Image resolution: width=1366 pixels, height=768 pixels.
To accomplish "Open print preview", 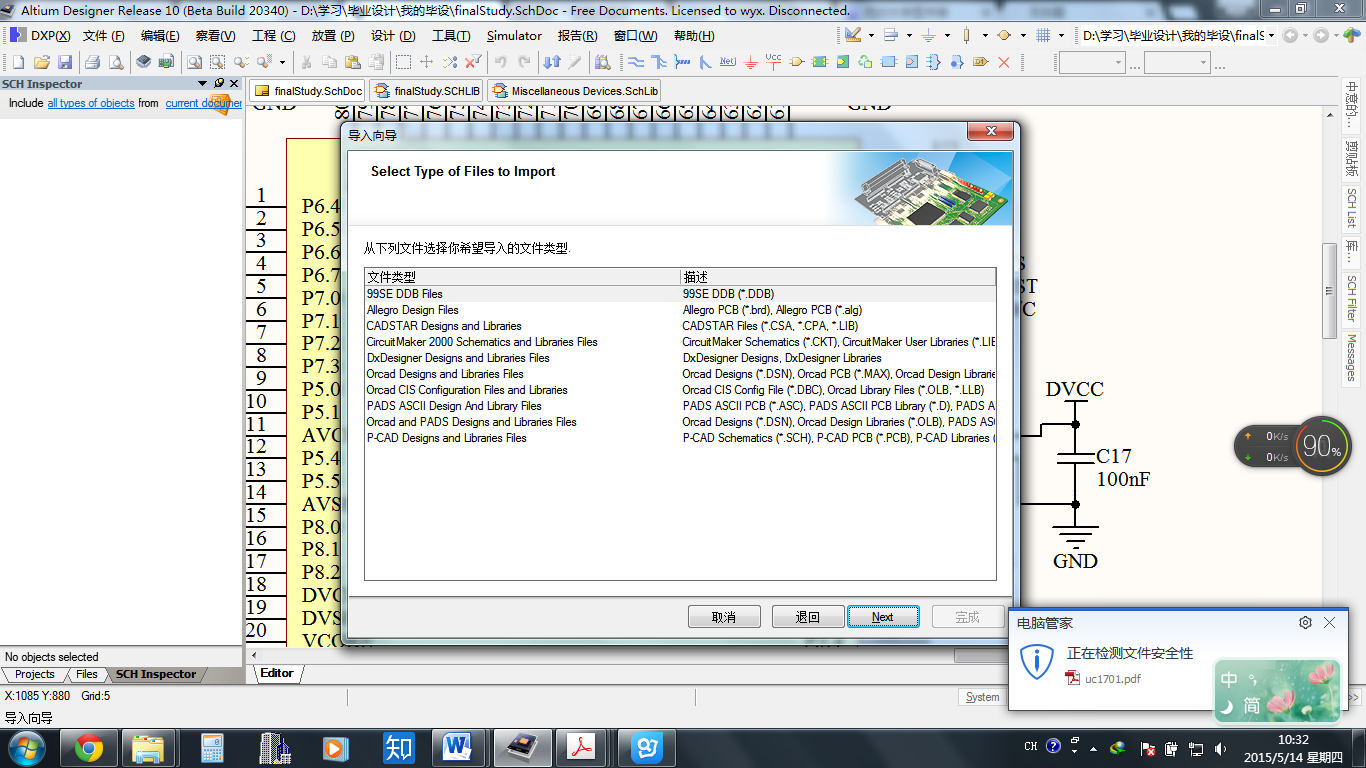I will pos(116,62).
